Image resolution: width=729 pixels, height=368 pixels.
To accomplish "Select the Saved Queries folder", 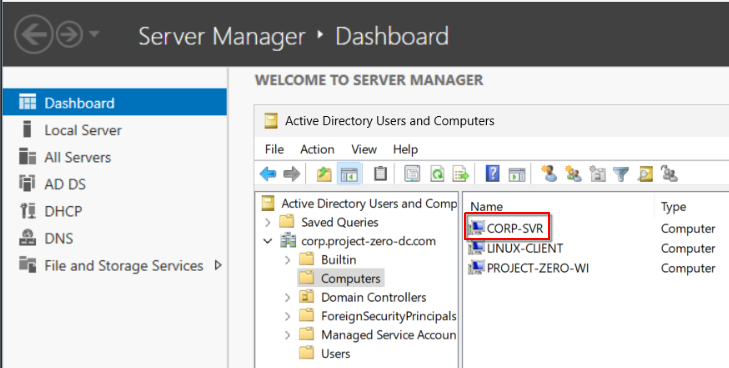I will pos(339,222).
